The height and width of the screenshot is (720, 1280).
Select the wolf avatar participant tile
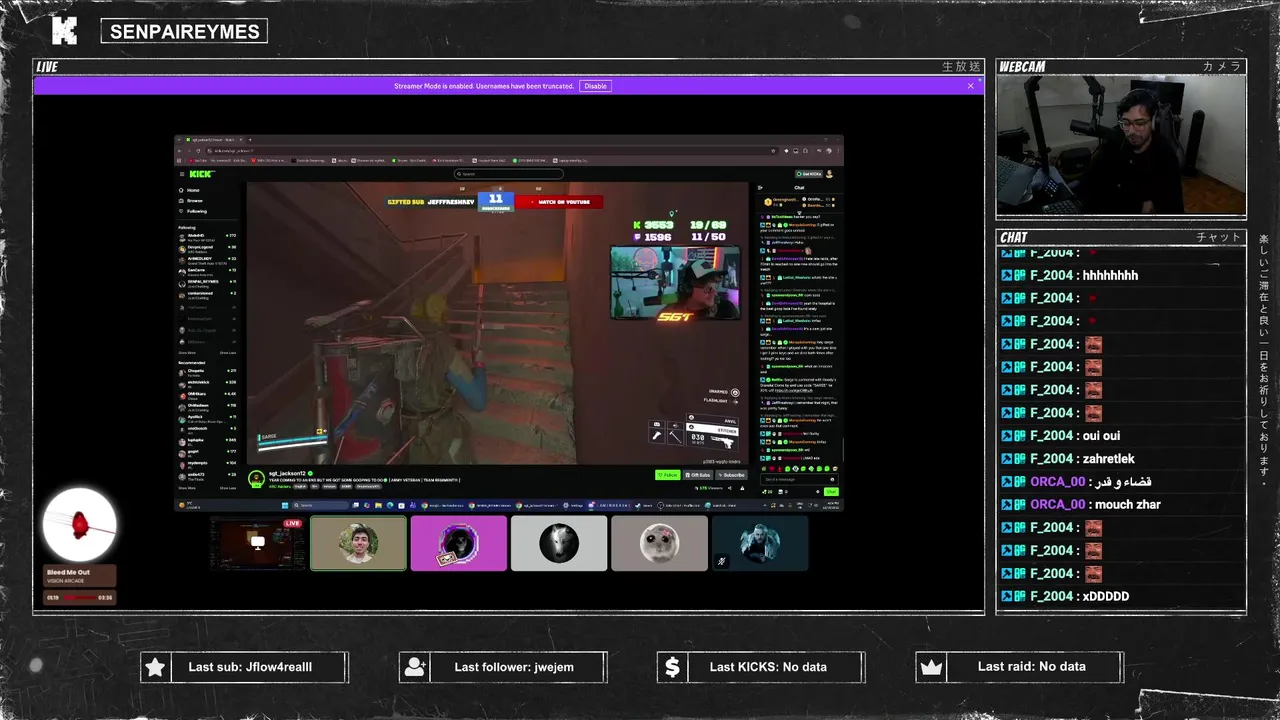coord(559,543)
